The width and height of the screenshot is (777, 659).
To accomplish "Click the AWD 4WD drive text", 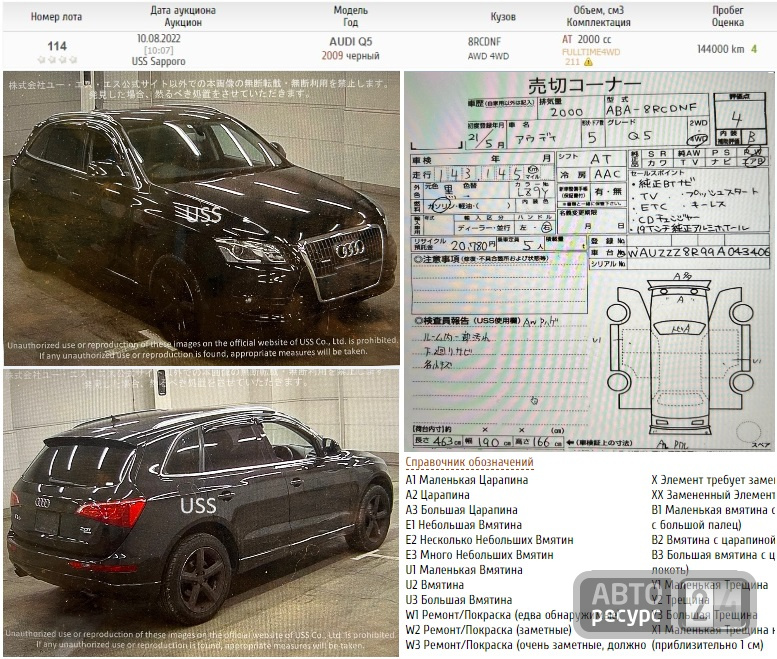I will tap(488, 56).
